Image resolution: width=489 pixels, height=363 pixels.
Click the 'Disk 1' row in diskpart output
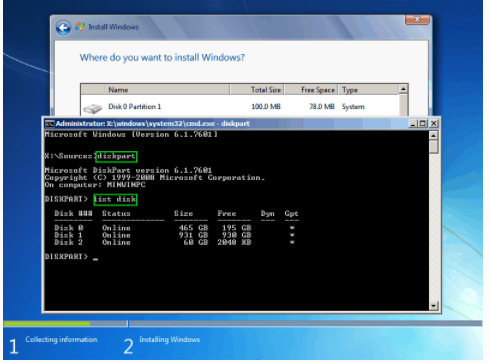coord(175,235)
